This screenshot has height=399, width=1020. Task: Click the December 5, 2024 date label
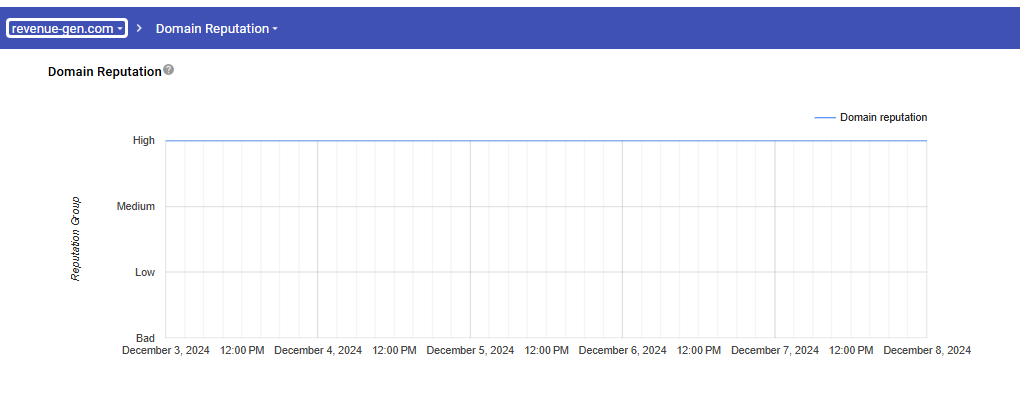[470, 350]
